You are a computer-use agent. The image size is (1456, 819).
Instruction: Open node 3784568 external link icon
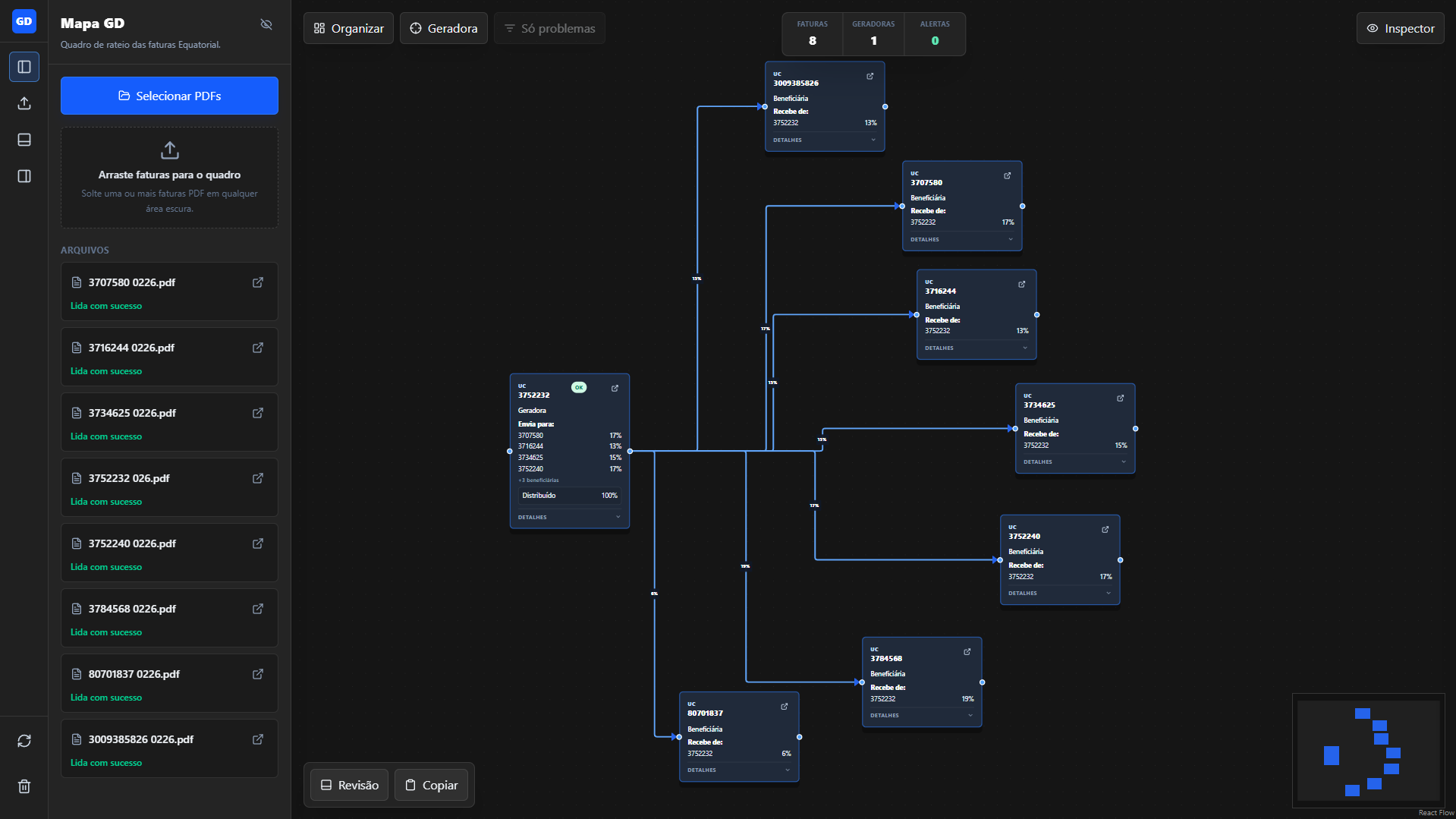(x=967, y=651)
